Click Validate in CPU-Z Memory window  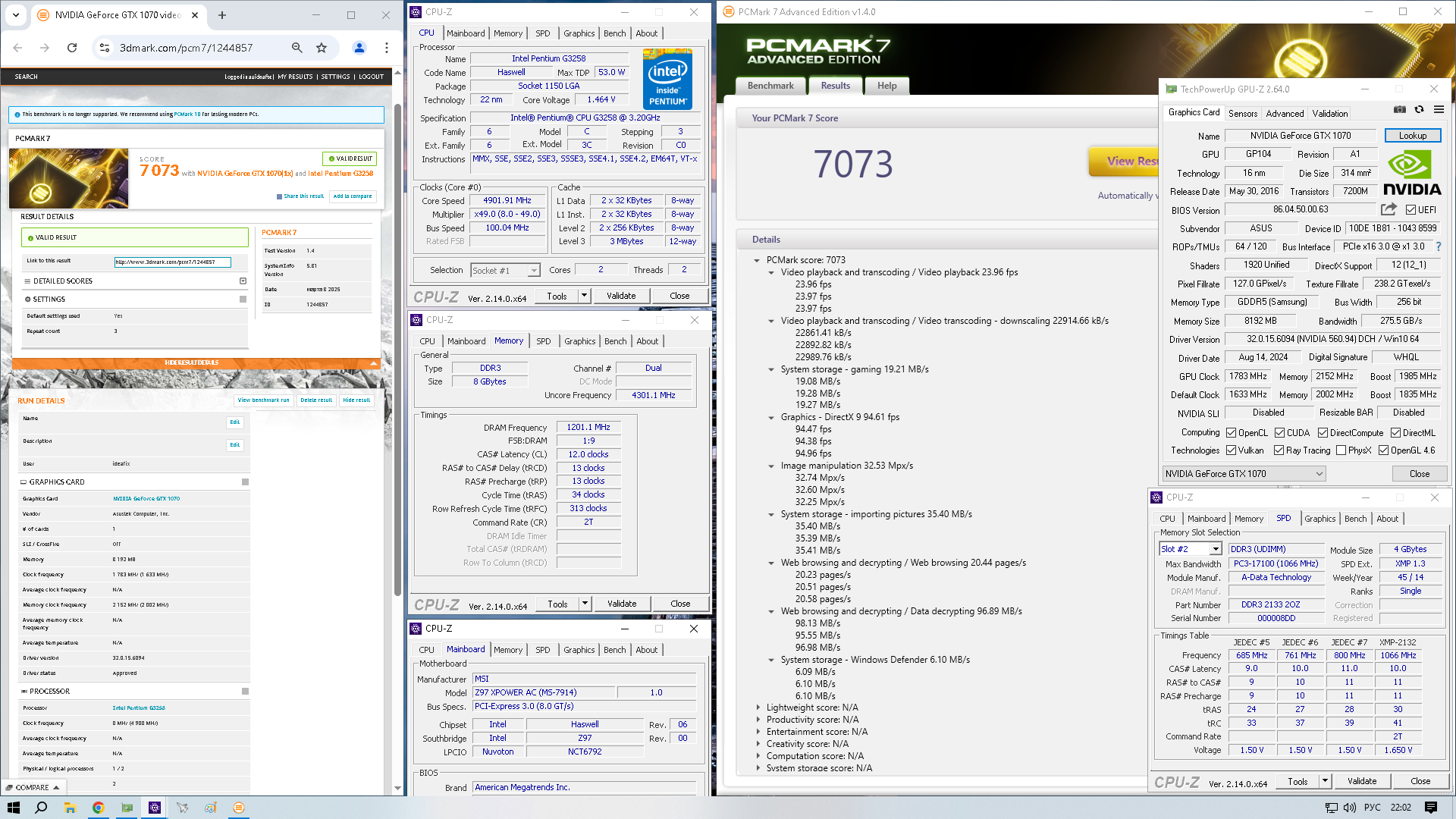coord(622,604)
